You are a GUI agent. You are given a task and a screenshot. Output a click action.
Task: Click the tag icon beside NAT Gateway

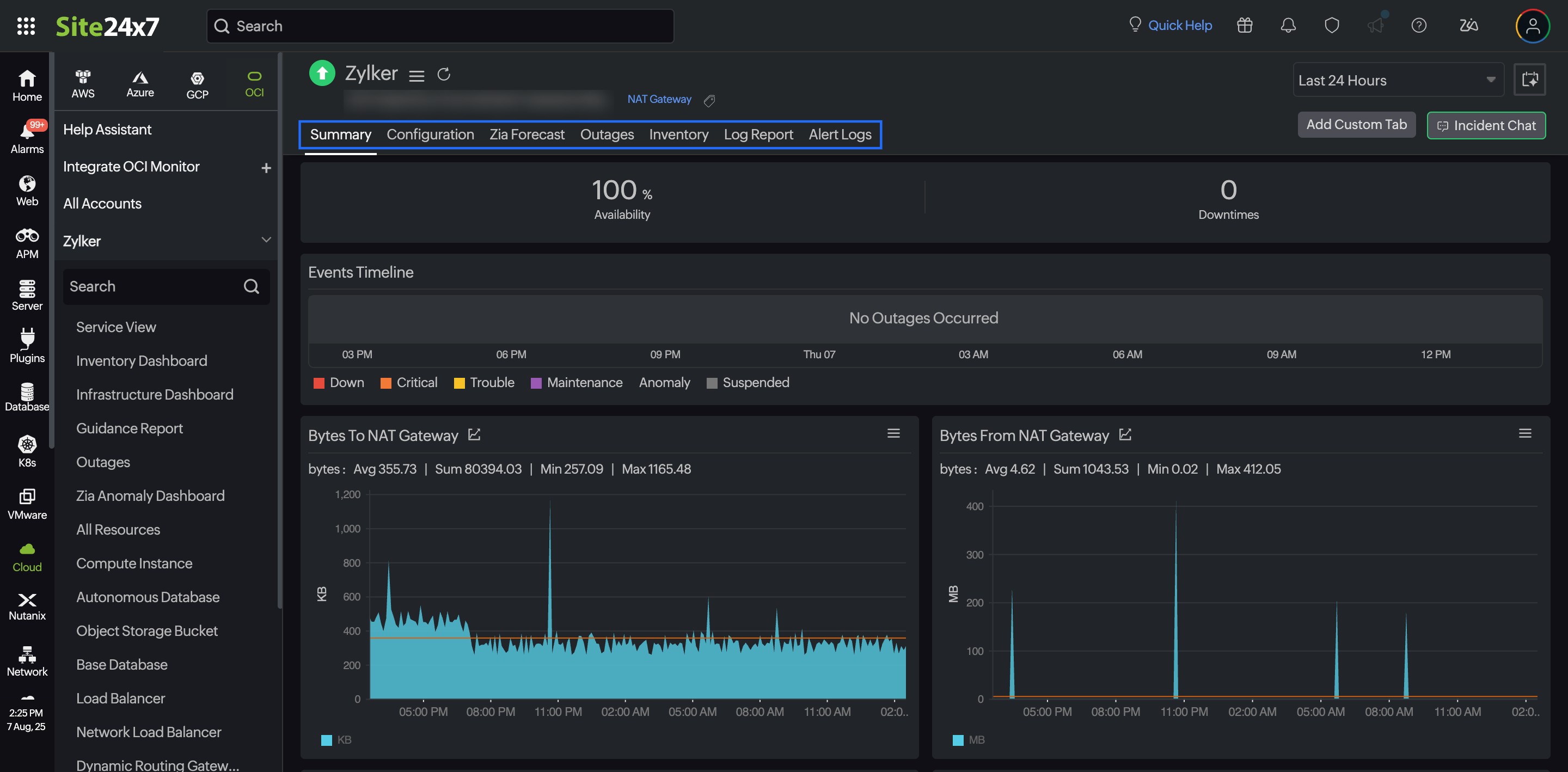[709, 101]
